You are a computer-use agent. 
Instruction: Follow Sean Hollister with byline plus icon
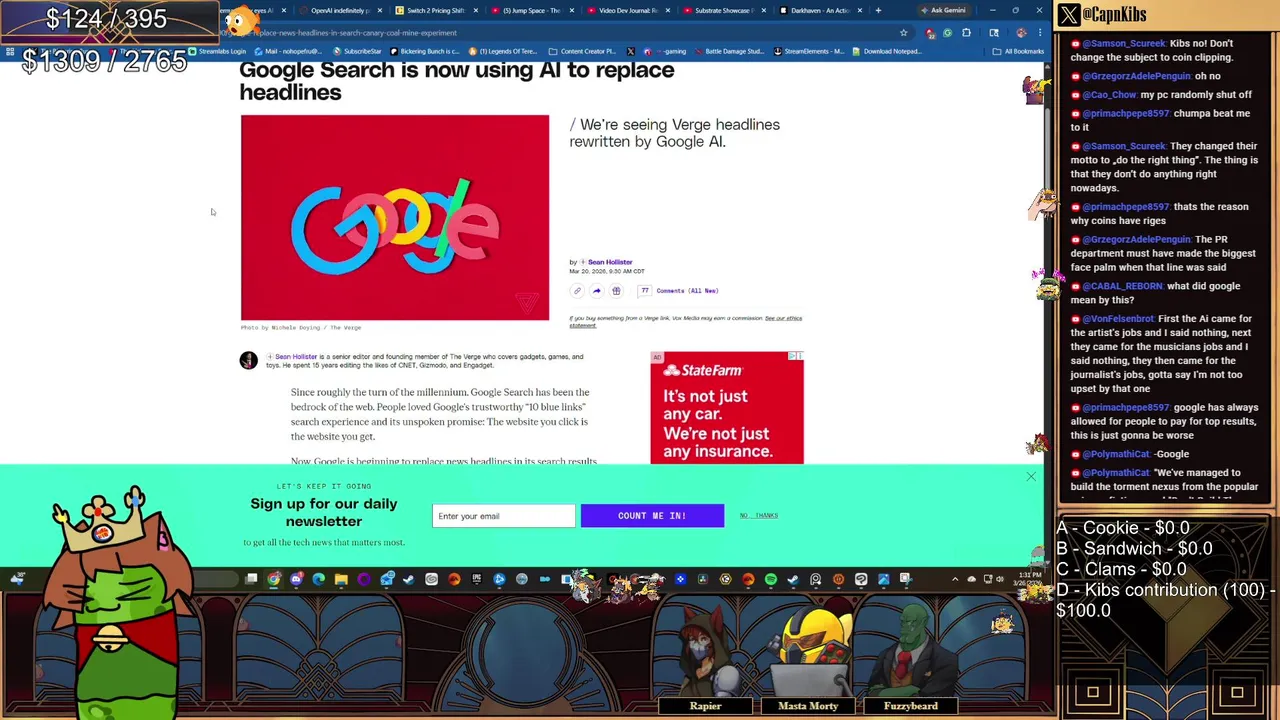[582, 262]
